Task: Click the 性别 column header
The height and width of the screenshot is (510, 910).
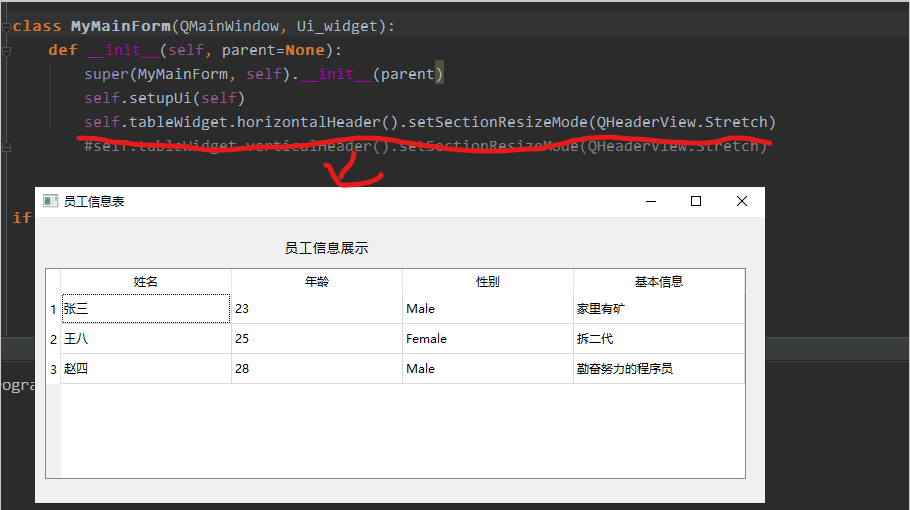Action: point(488,281)
